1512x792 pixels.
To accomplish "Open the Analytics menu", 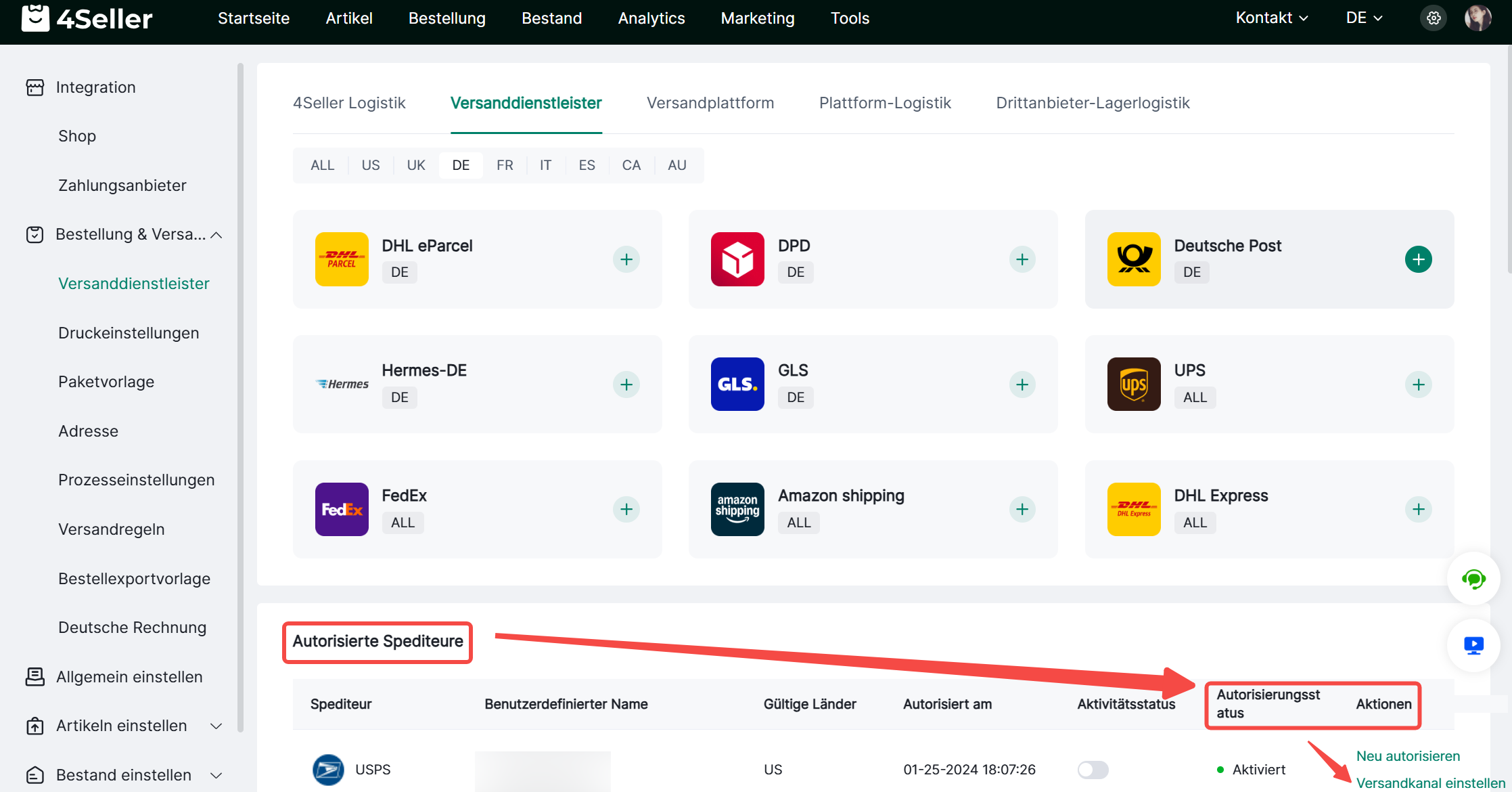I will tap(651, 18).
